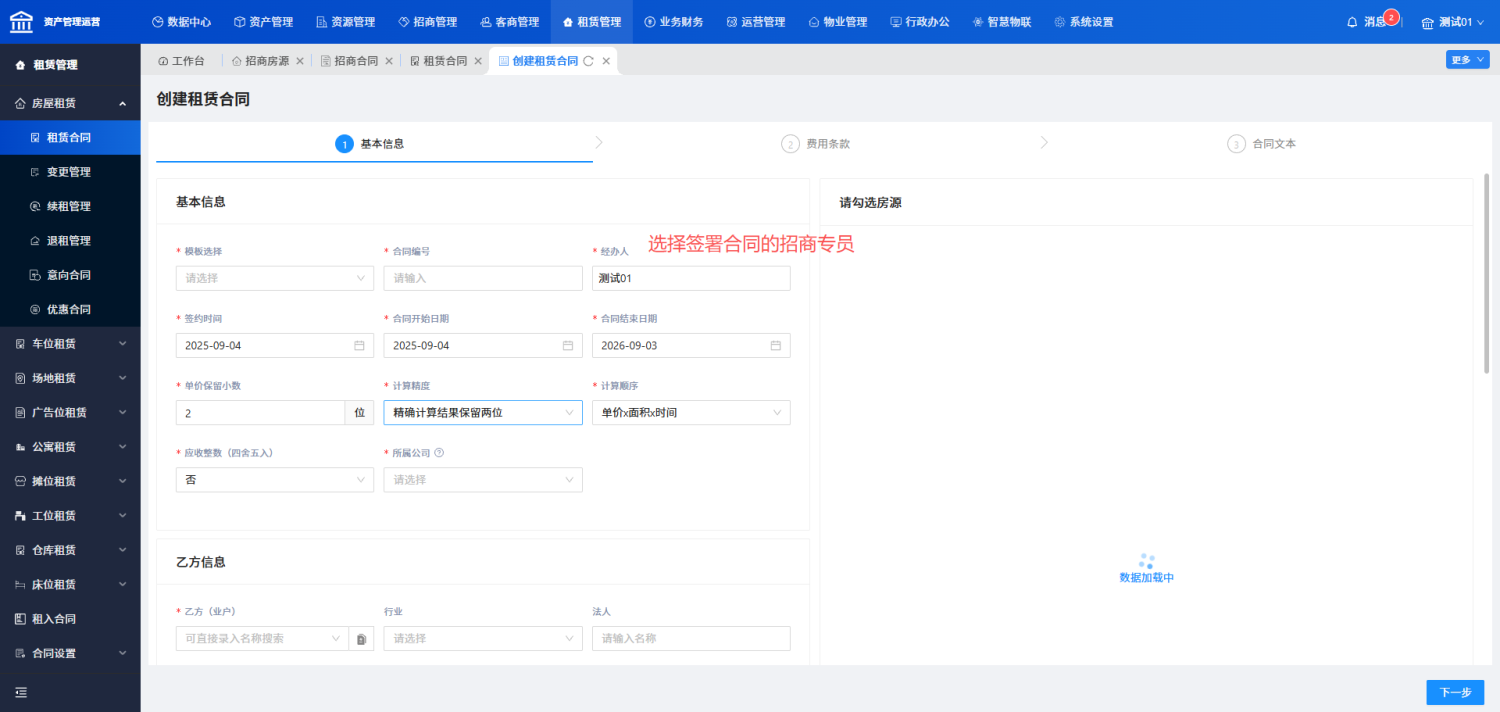Screen dimensions: 1500x712
Task: Select 变更管理 in sidebar
Action: pos(70,172)
